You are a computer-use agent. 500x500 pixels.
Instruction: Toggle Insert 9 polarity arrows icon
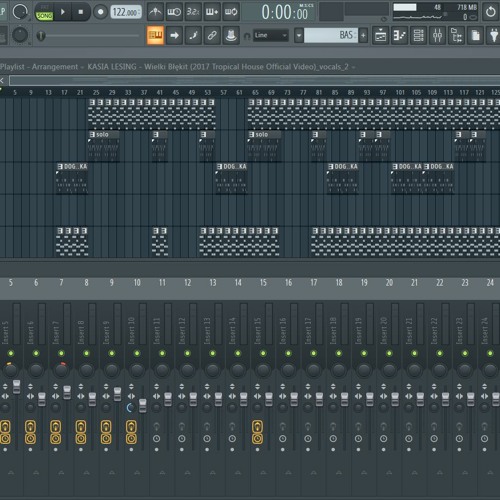point(106,387)
